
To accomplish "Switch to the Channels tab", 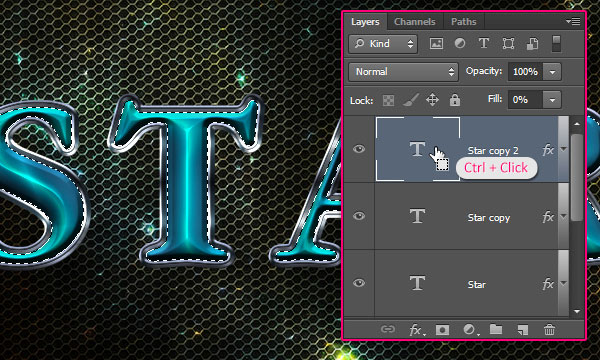I will (415, 22).
